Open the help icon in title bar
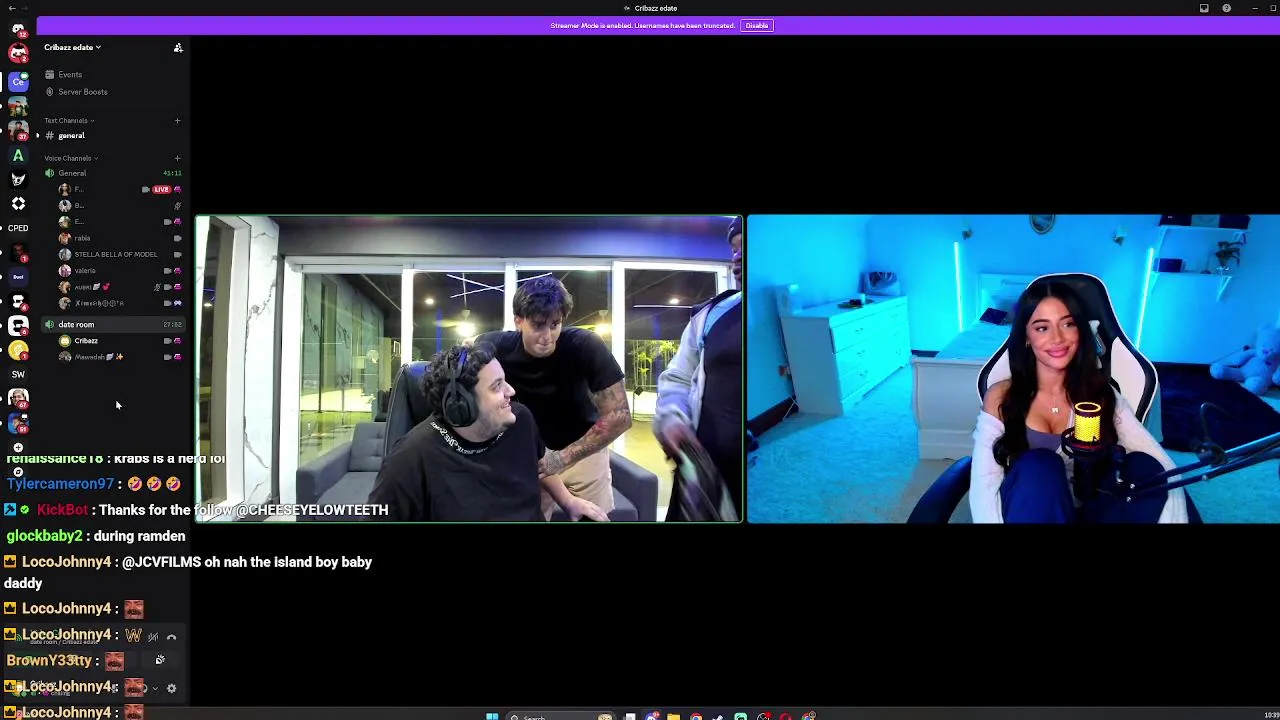The image size is (1280, 720). click(x=1227, y=8)
